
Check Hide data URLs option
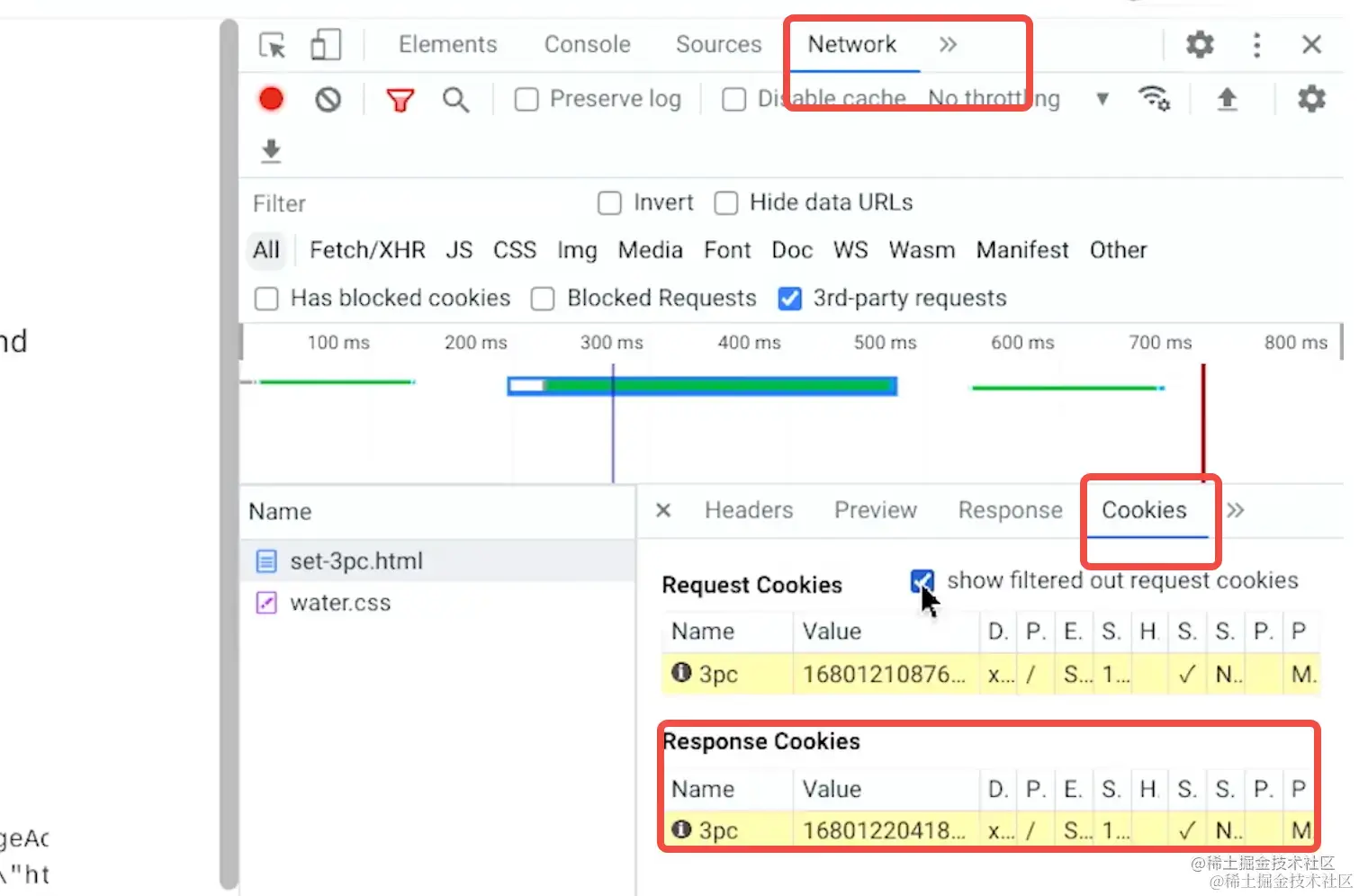click(726, 203)
